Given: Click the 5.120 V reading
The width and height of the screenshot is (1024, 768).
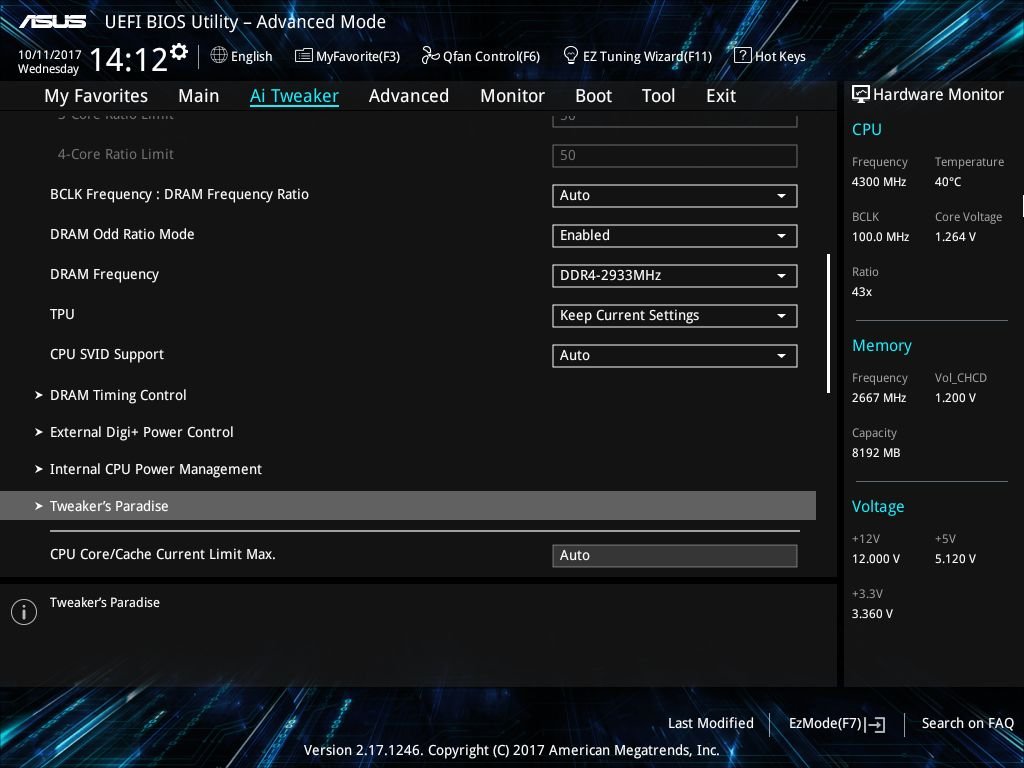Looking at the screenshot, I should (955, 558).
